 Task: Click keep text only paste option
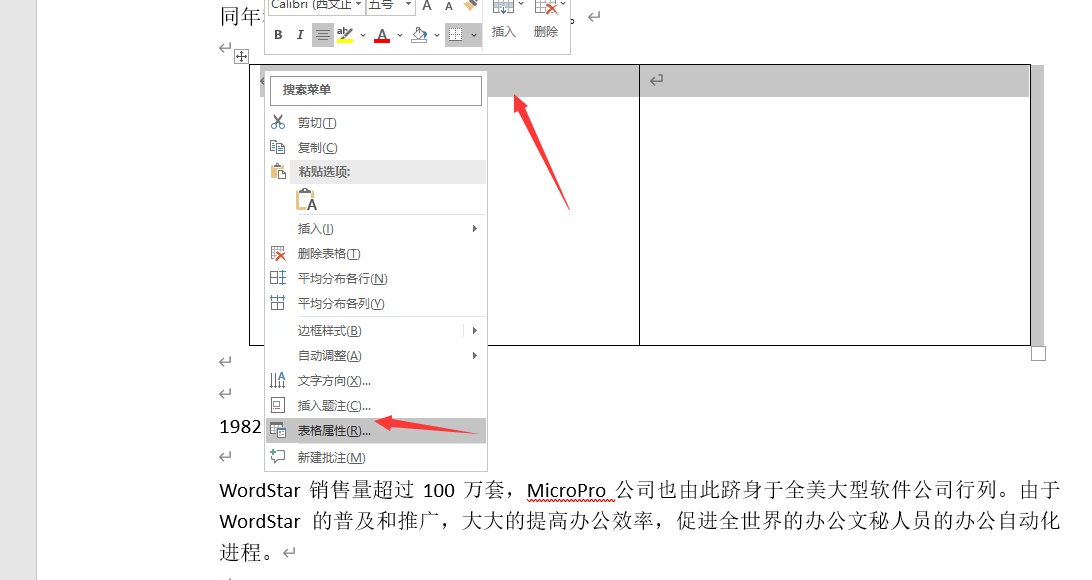click(x=306, y=200)
